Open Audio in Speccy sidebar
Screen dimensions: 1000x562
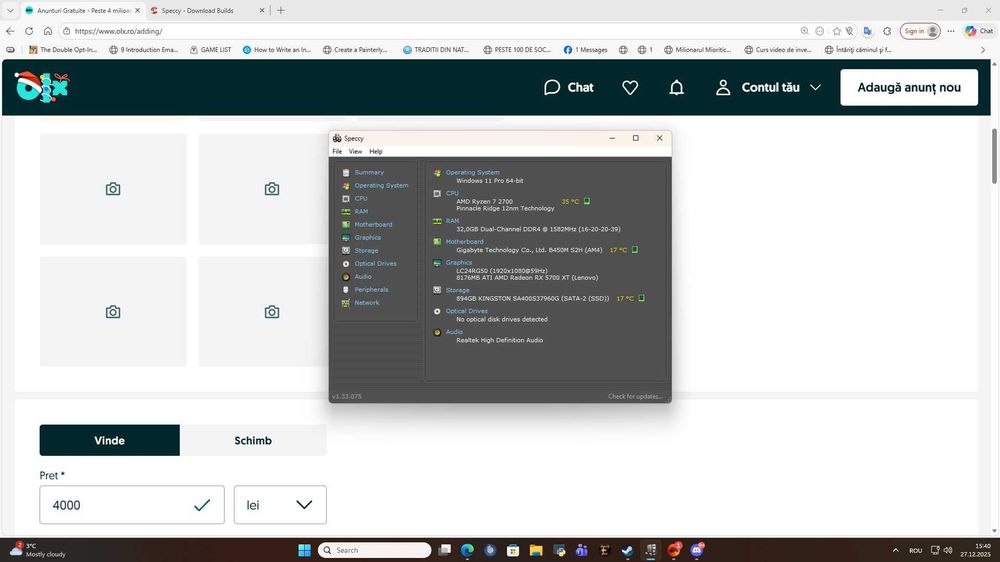(x=363, y=276)
